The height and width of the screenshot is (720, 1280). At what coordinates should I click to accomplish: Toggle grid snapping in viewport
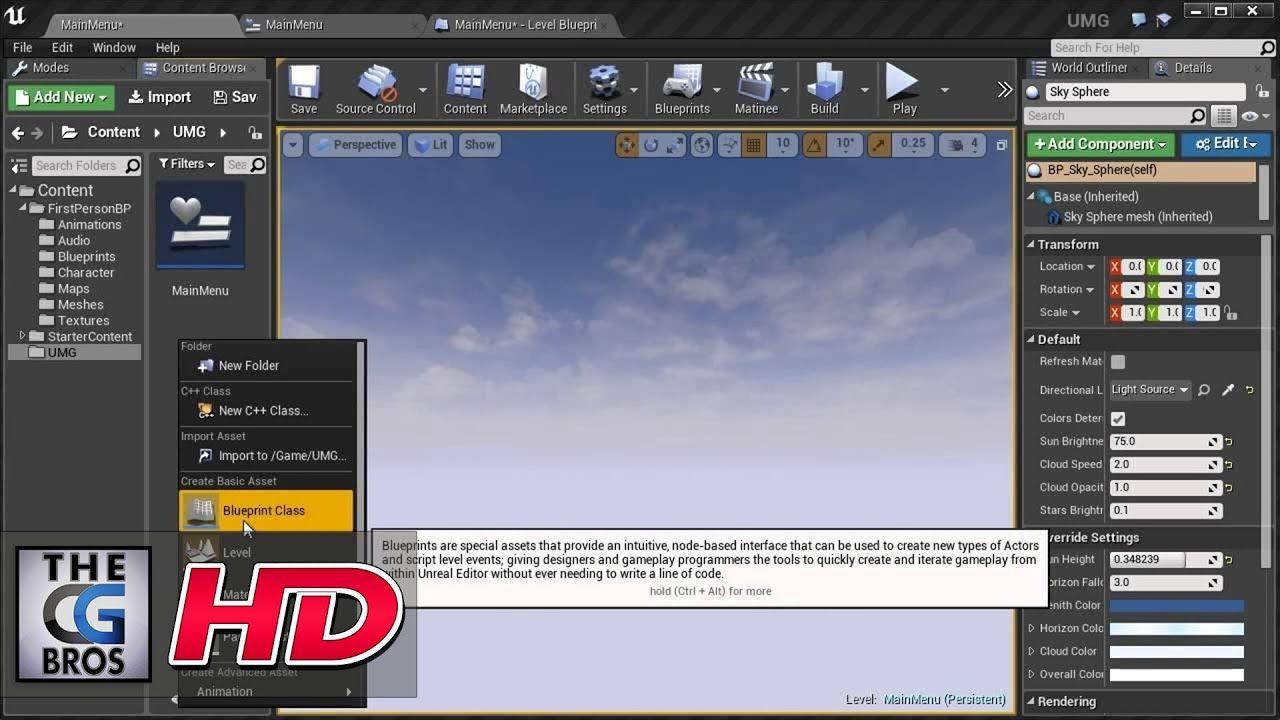coord(754,145)
